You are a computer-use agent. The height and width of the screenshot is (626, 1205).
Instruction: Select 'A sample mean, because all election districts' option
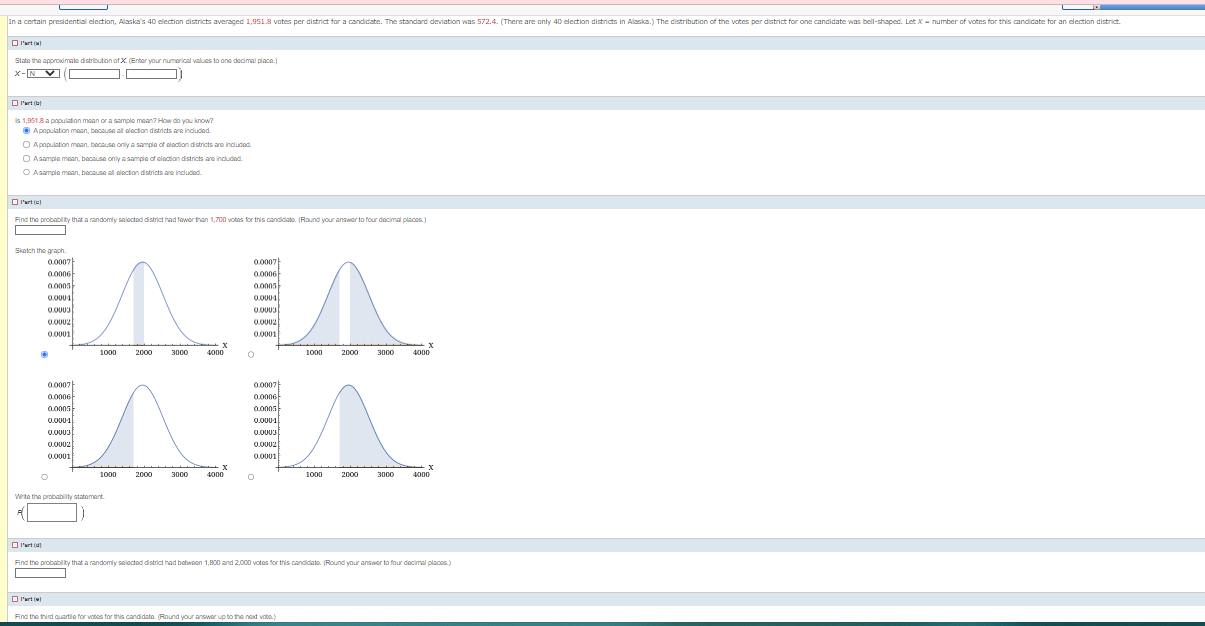pos(24,172)
